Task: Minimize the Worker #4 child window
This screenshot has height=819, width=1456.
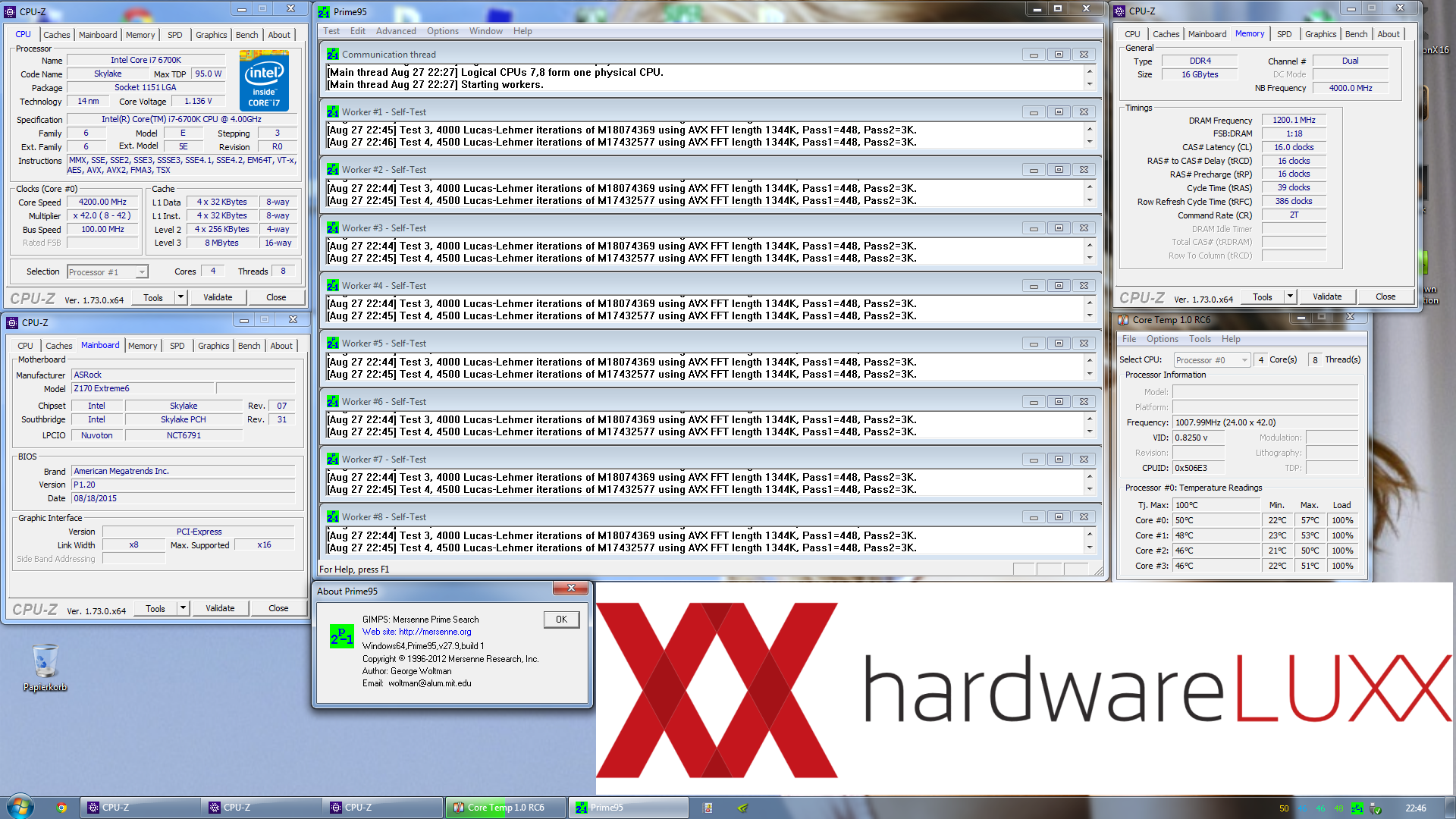Action: pyautogui.click(x=1033, y=286)
